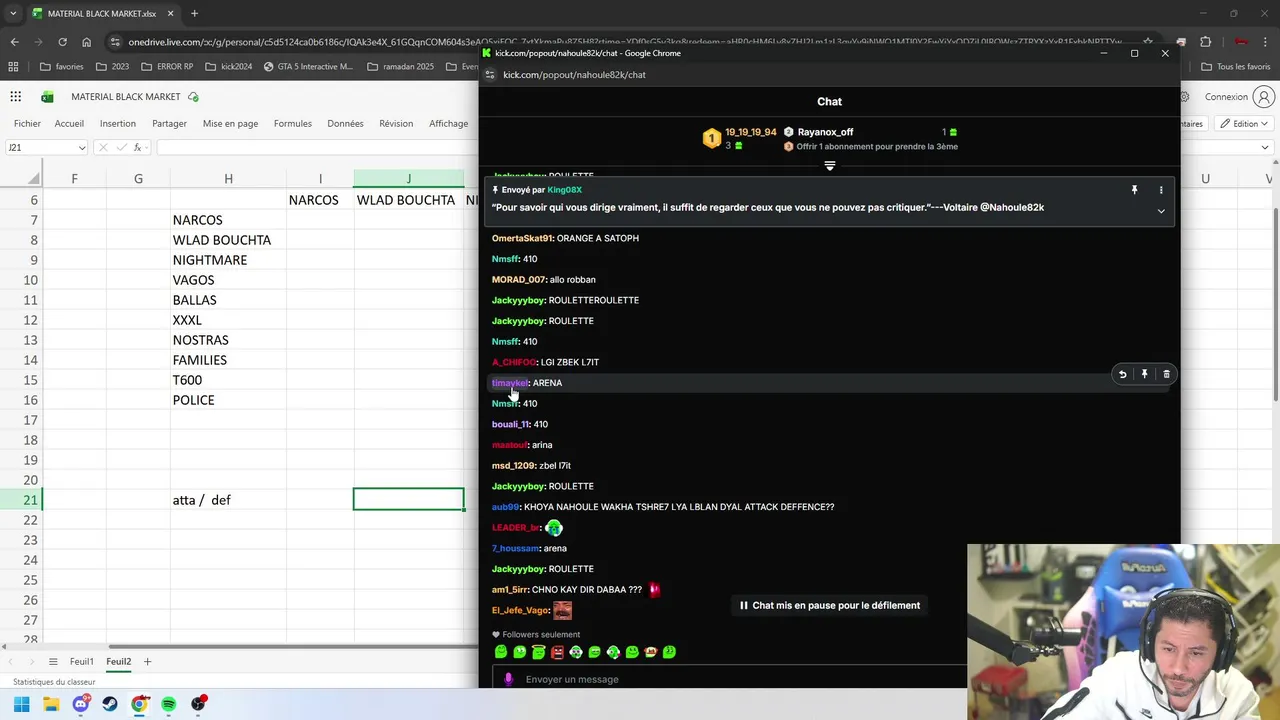This screenshot has width=1280, height=720.
Task: Insert the red angry Kick emote
Action: pyautogui.click(x=557, y=652)
